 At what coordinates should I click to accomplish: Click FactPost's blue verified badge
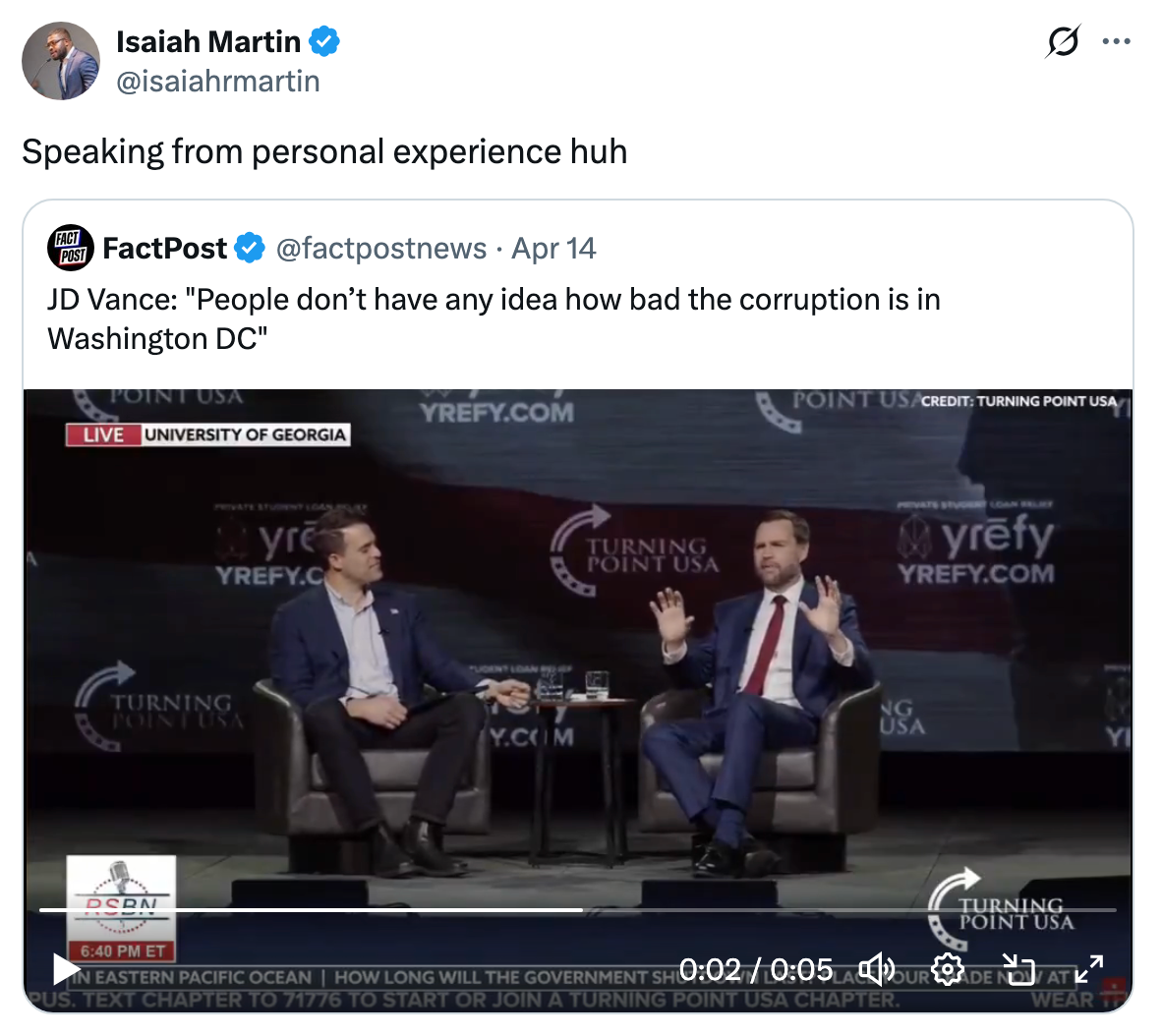click(251, 249)
